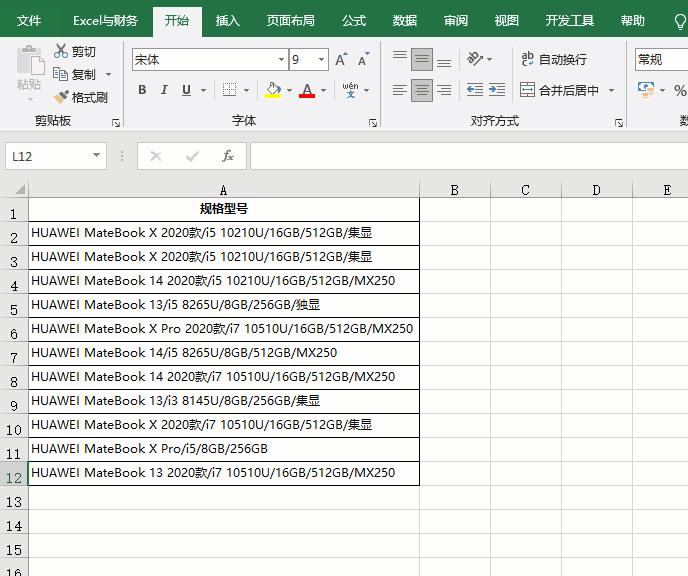688x576 pixels.
Task: Click the confirm checkmark in formula bar
Action: 192,156
